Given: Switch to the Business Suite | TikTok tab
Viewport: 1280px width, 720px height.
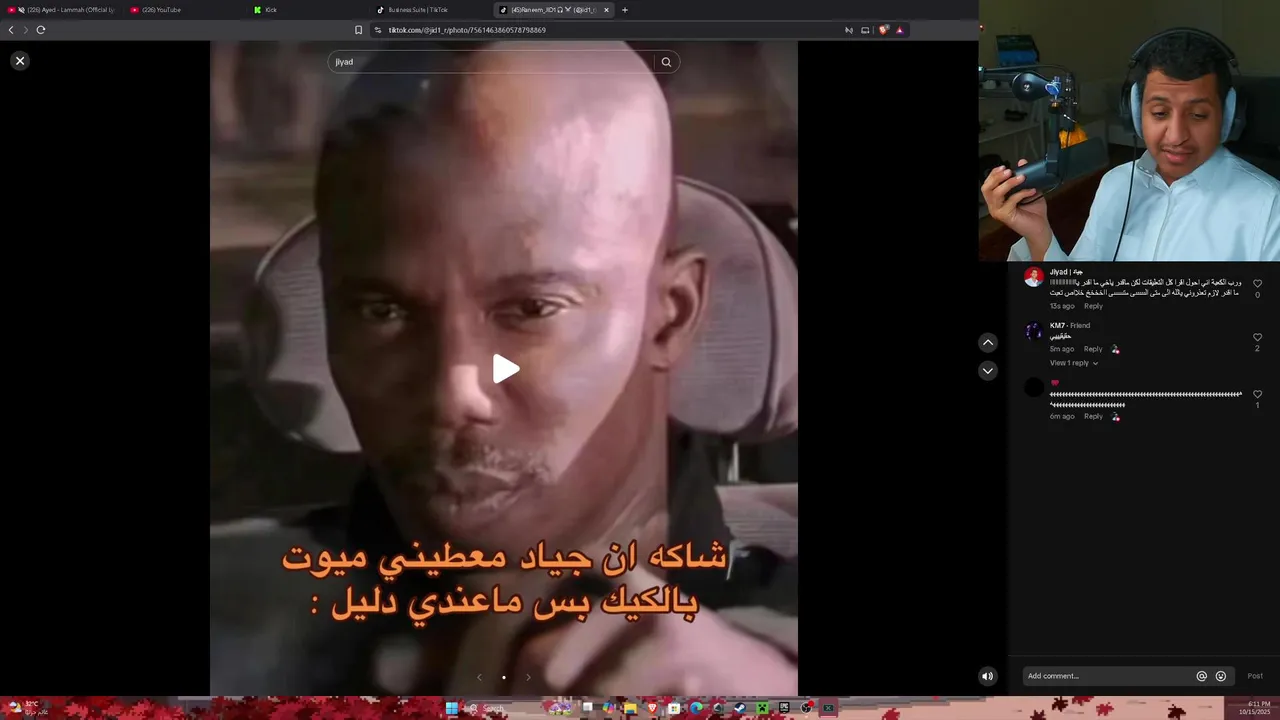Looking at the screenshot, I should (431, 10).
